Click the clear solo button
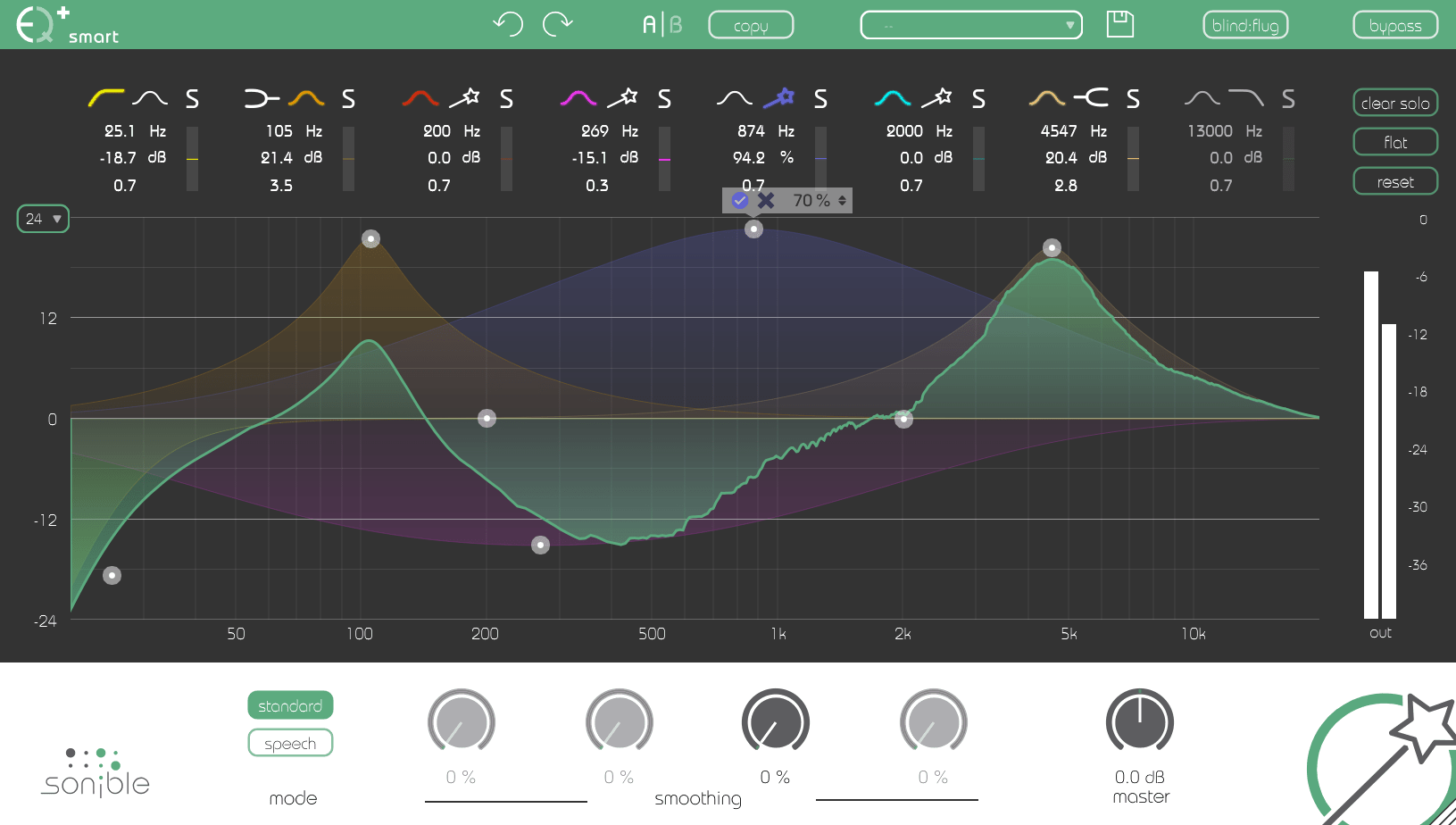The image size is (1456, 825). [1395, 103]
